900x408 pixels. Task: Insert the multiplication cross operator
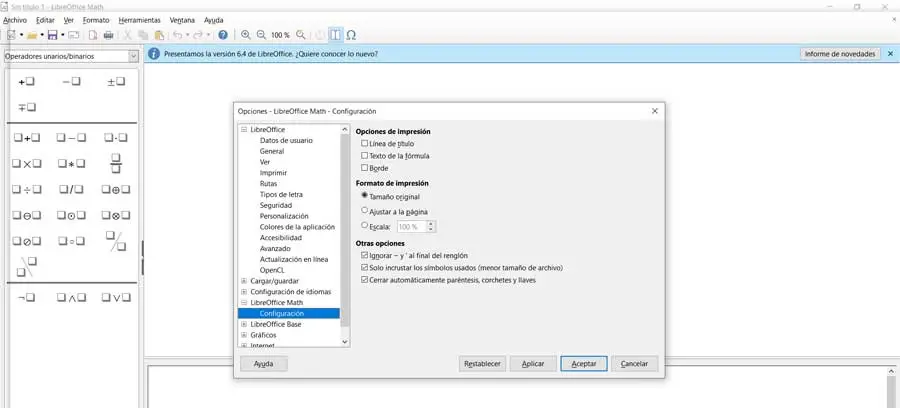click(x=26, y=164)
